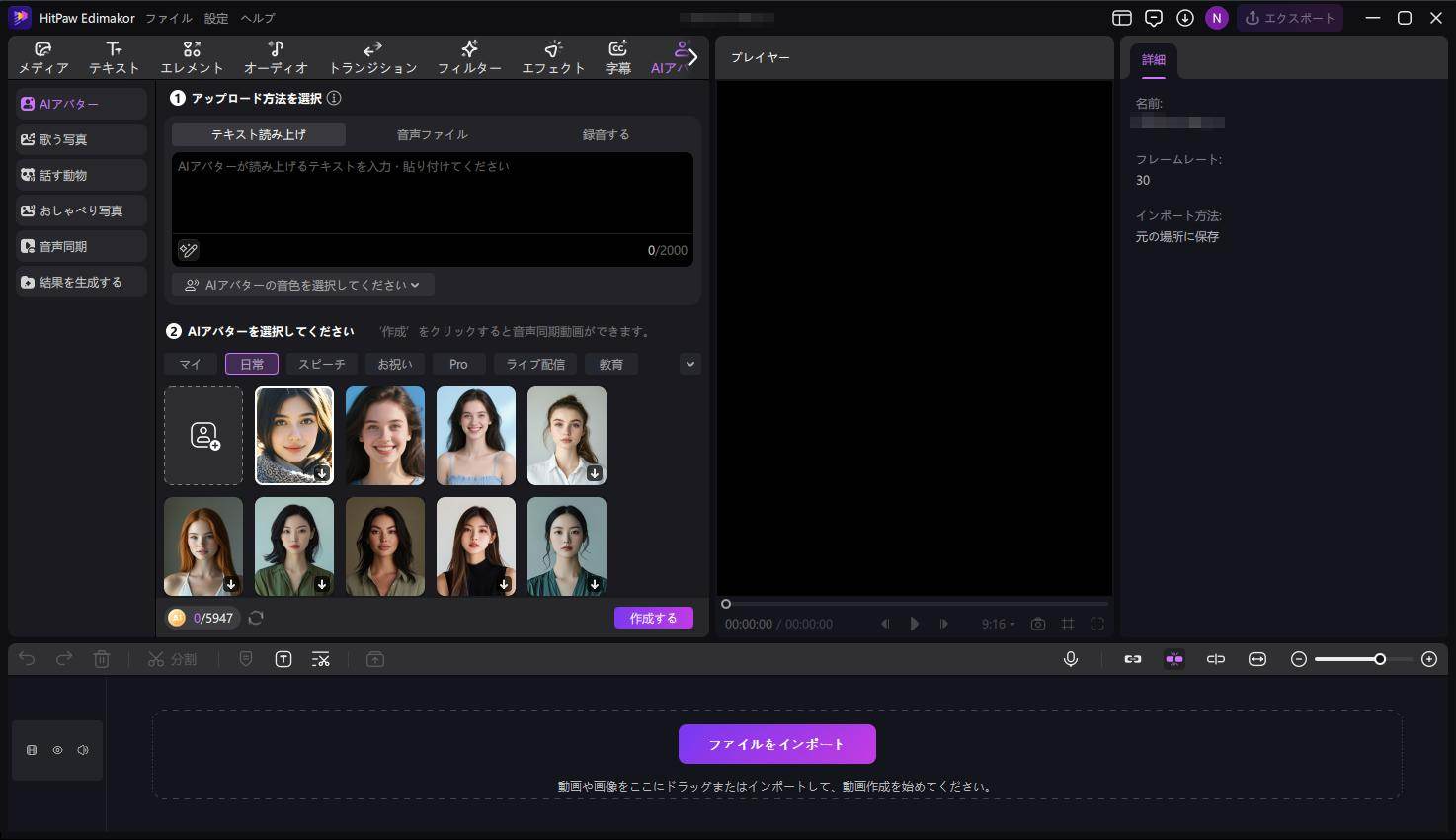Click the エクスポート button

point(1290,18)
